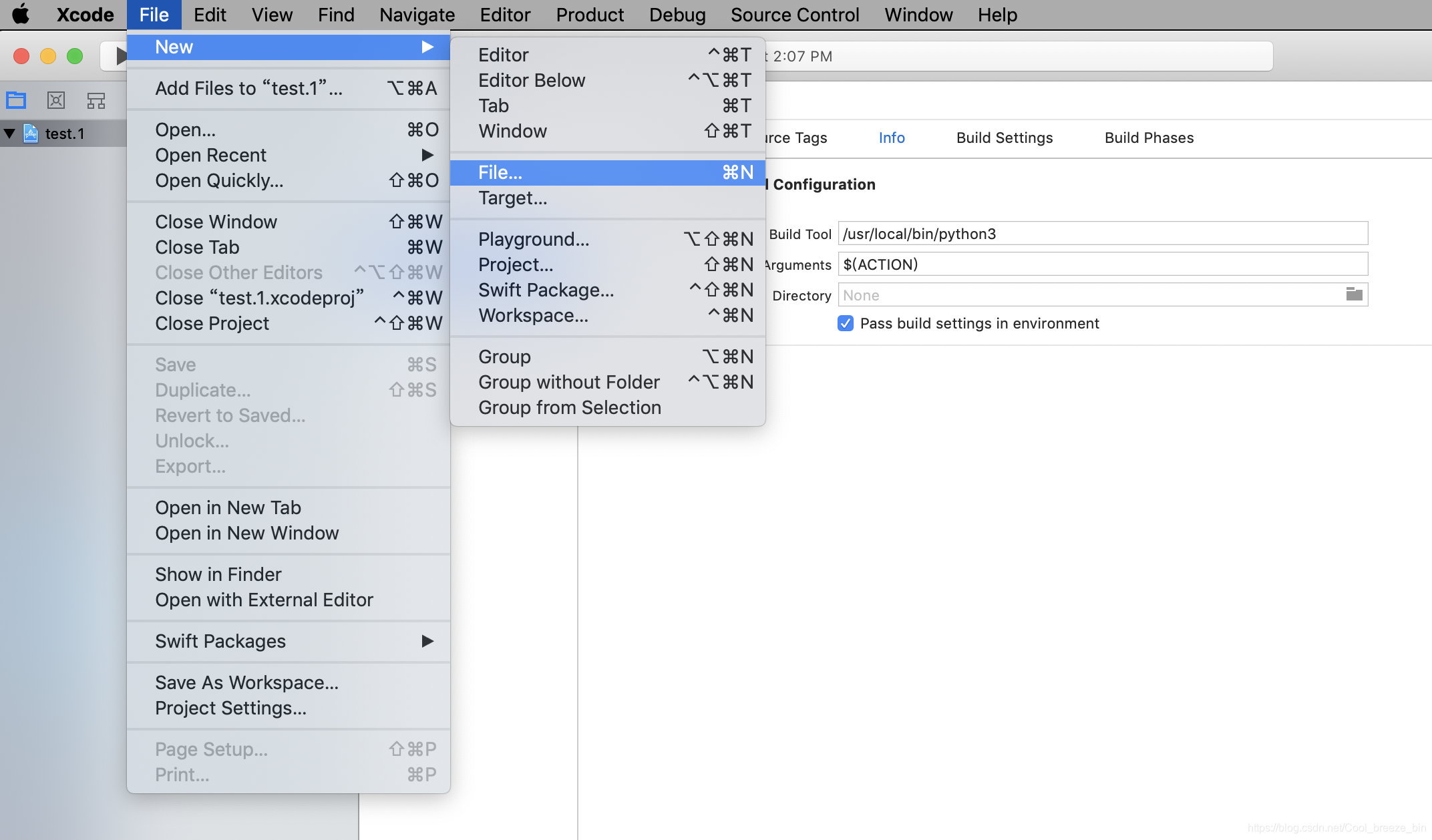Open the Window menu in menu bar
This screenshot has height=840, width=1432.
point(918,15)
